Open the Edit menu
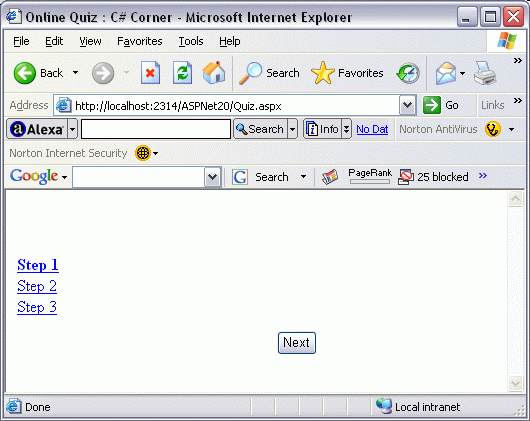The image size is (530, 421). [54, 41]
